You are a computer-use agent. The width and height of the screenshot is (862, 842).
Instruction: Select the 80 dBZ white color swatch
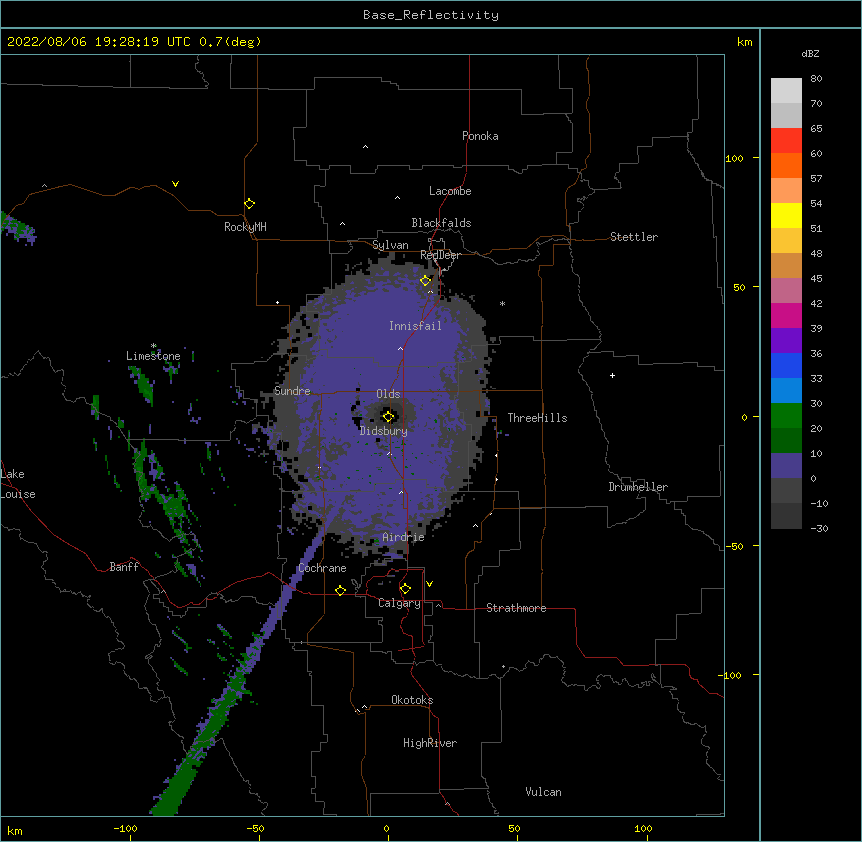point(786,90)
